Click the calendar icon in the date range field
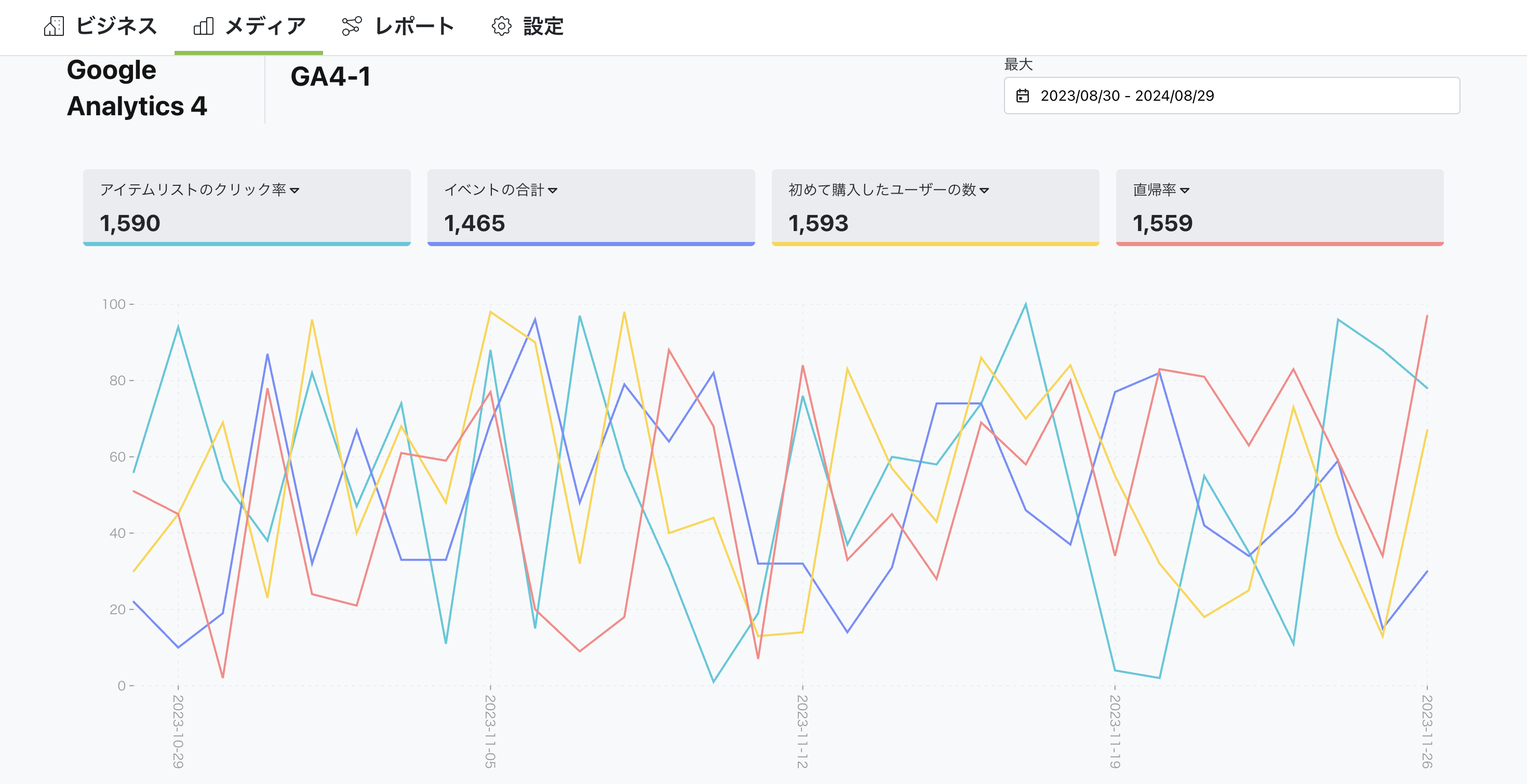 point(1024,96)
